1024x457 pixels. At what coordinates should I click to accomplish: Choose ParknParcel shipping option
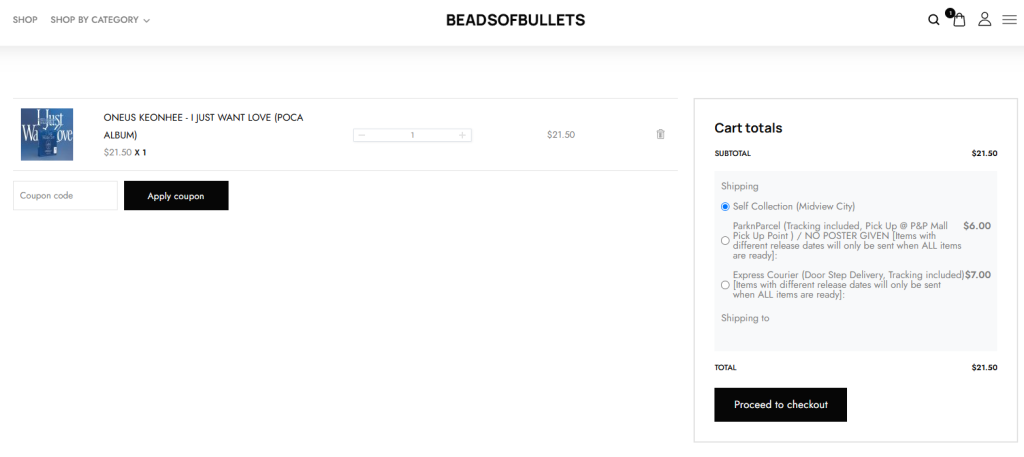pos(725,240)
